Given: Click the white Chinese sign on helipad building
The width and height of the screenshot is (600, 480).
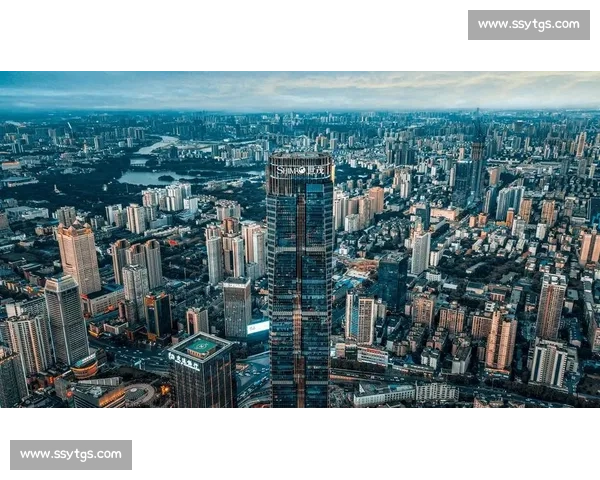Looking at the screenshot, I should 183,362.
